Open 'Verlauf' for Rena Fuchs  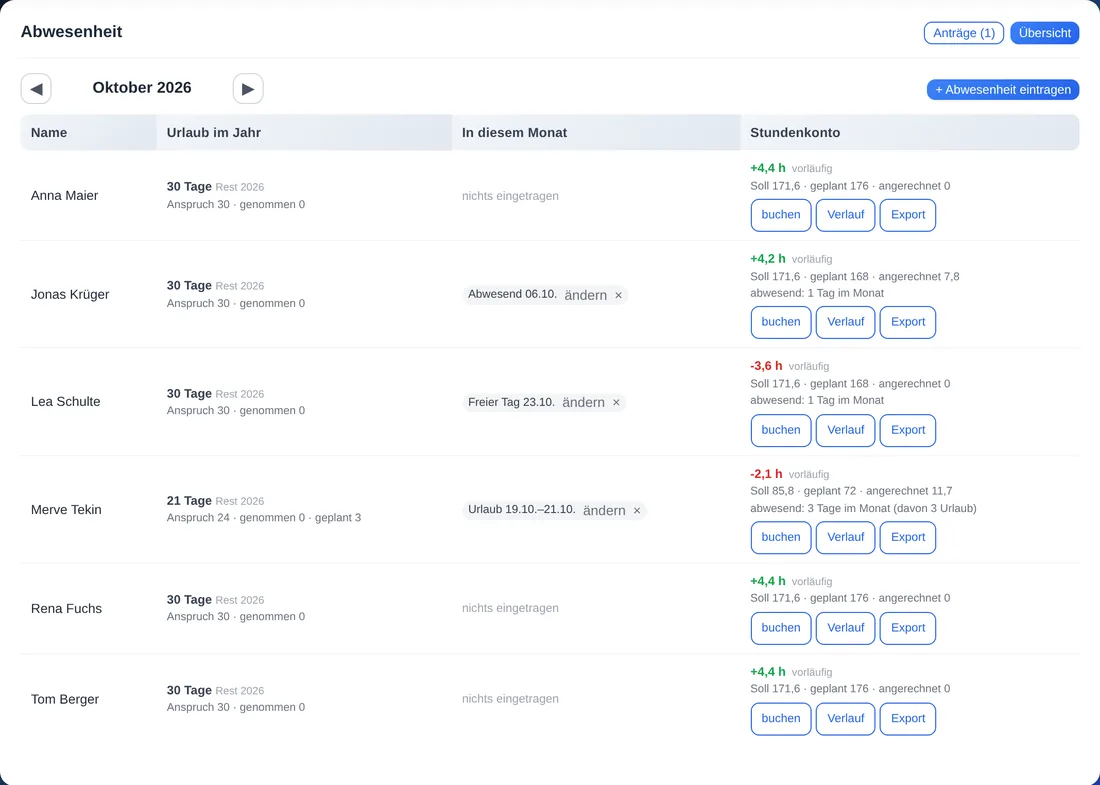pyautogui.click(x=845, y=629)
